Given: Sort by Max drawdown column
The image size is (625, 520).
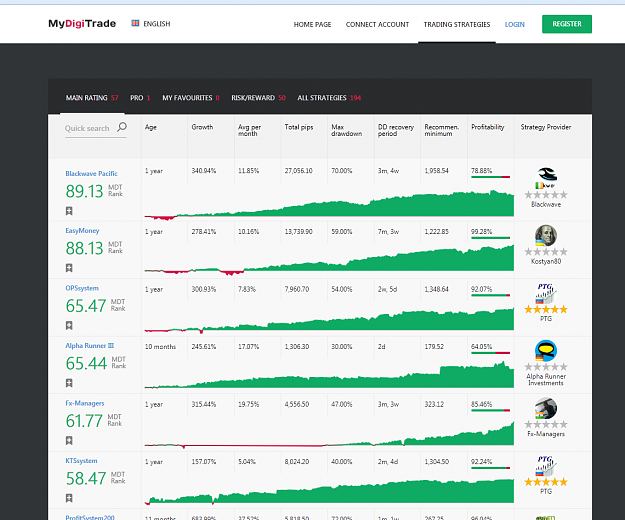Looking at the screenshot, I should [x=346, y=130].
